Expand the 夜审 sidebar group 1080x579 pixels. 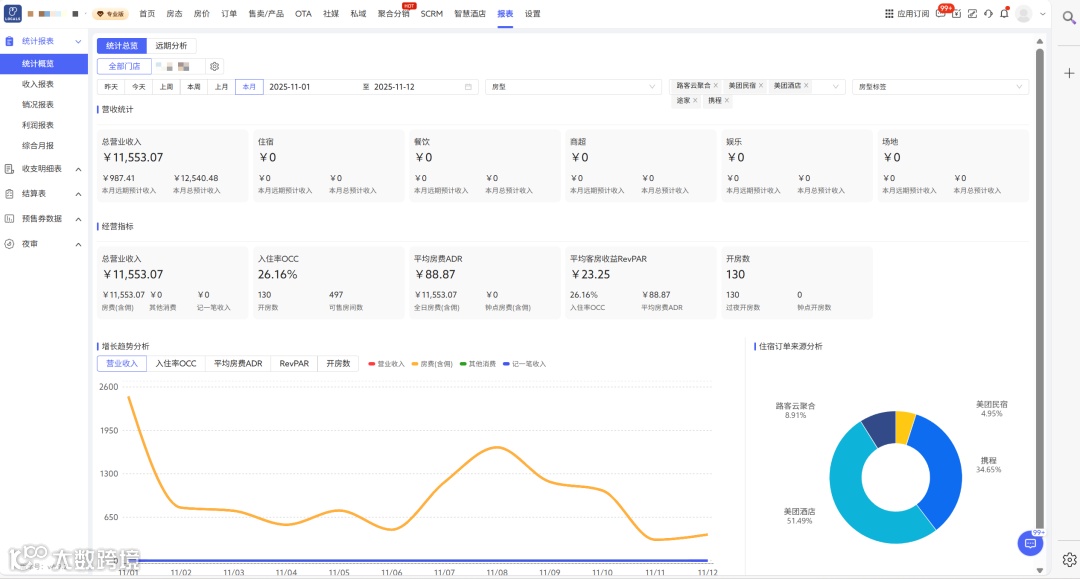point(78,244)
